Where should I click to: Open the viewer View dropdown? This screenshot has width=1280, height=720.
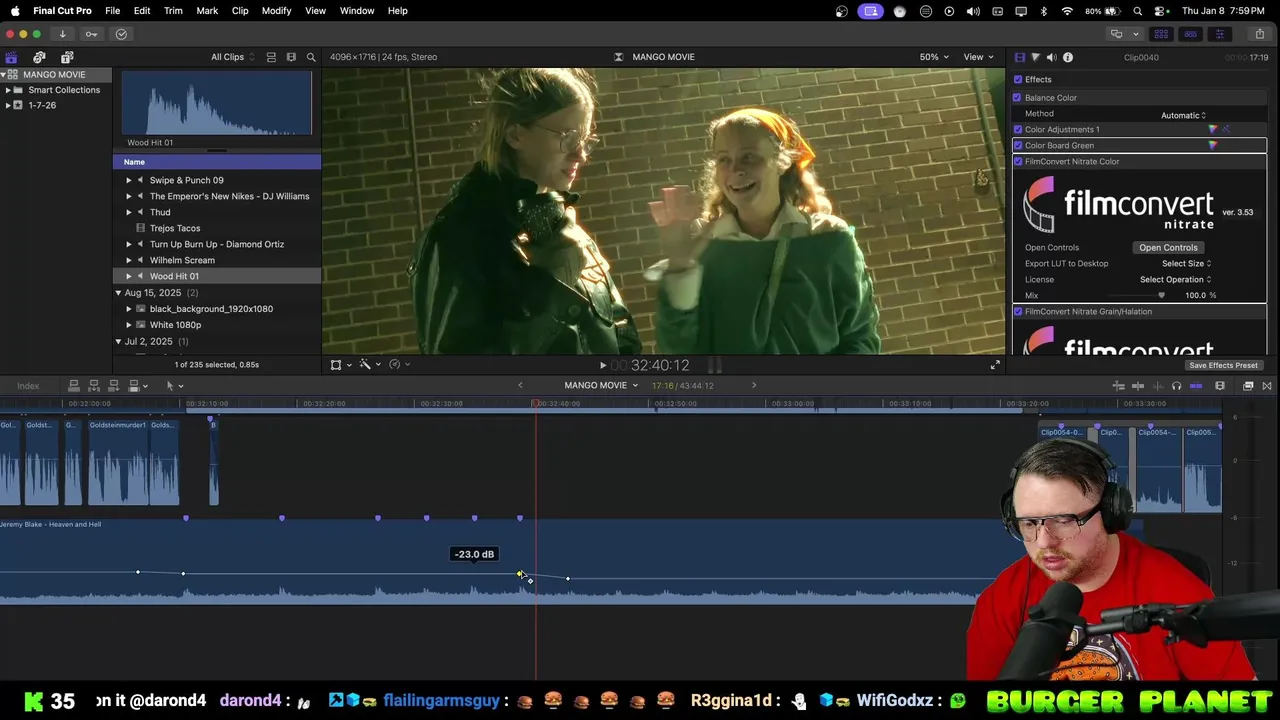tap(978, 57)
